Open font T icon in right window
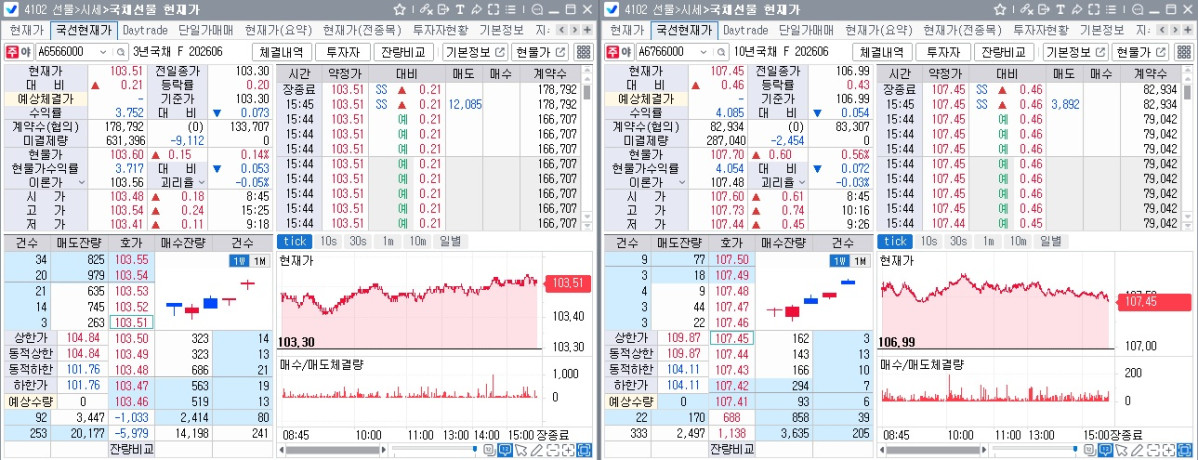Viewport: 1198px width, 460px height. point(1060,10)
